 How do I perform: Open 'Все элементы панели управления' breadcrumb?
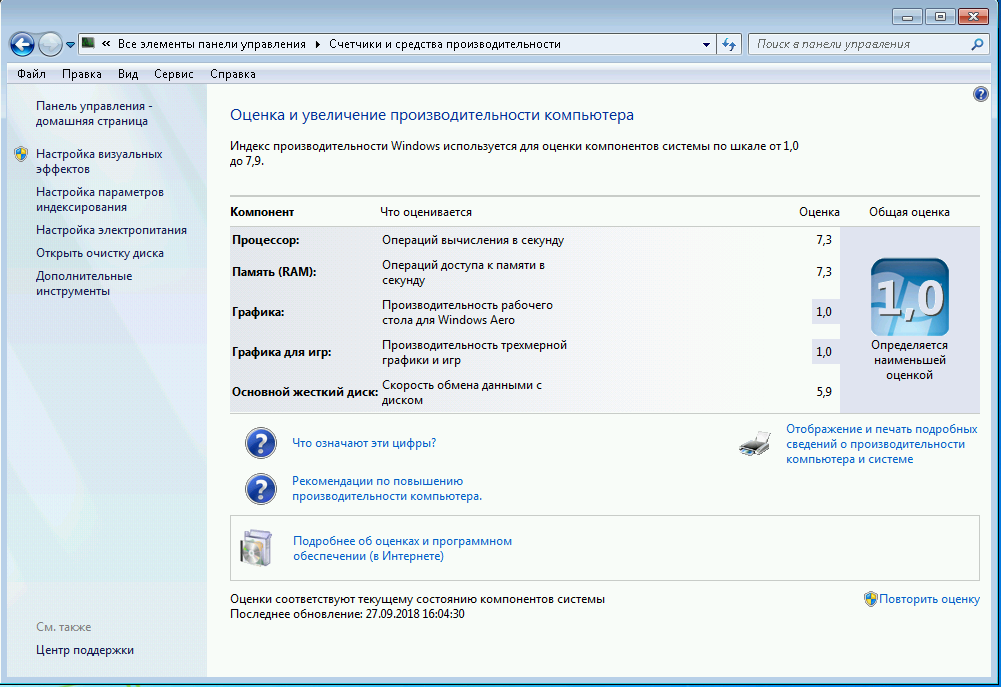(x=212, y=44)
